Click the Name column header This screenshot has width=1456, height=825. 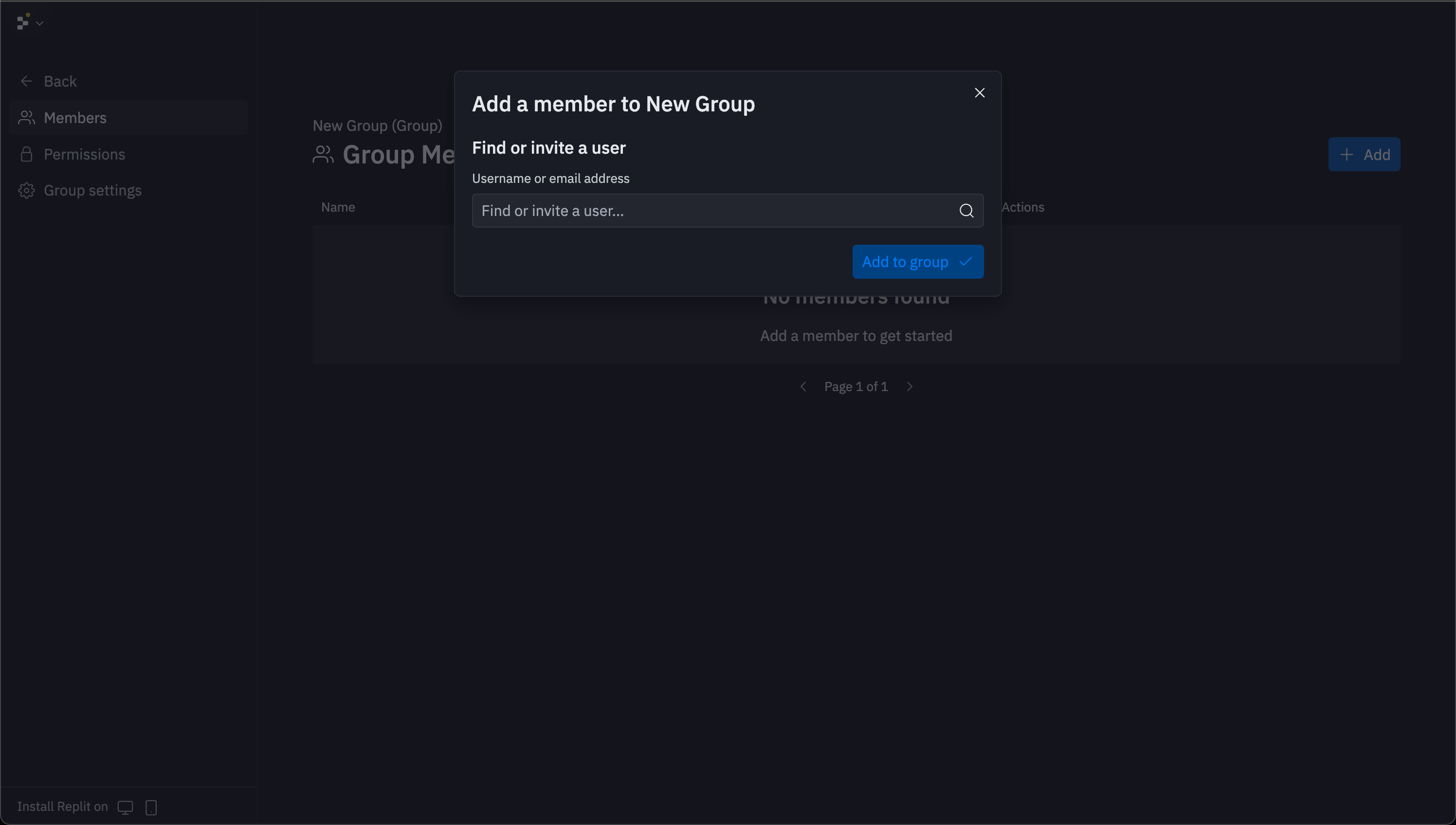pyautogui.click(x=338, y=207)
